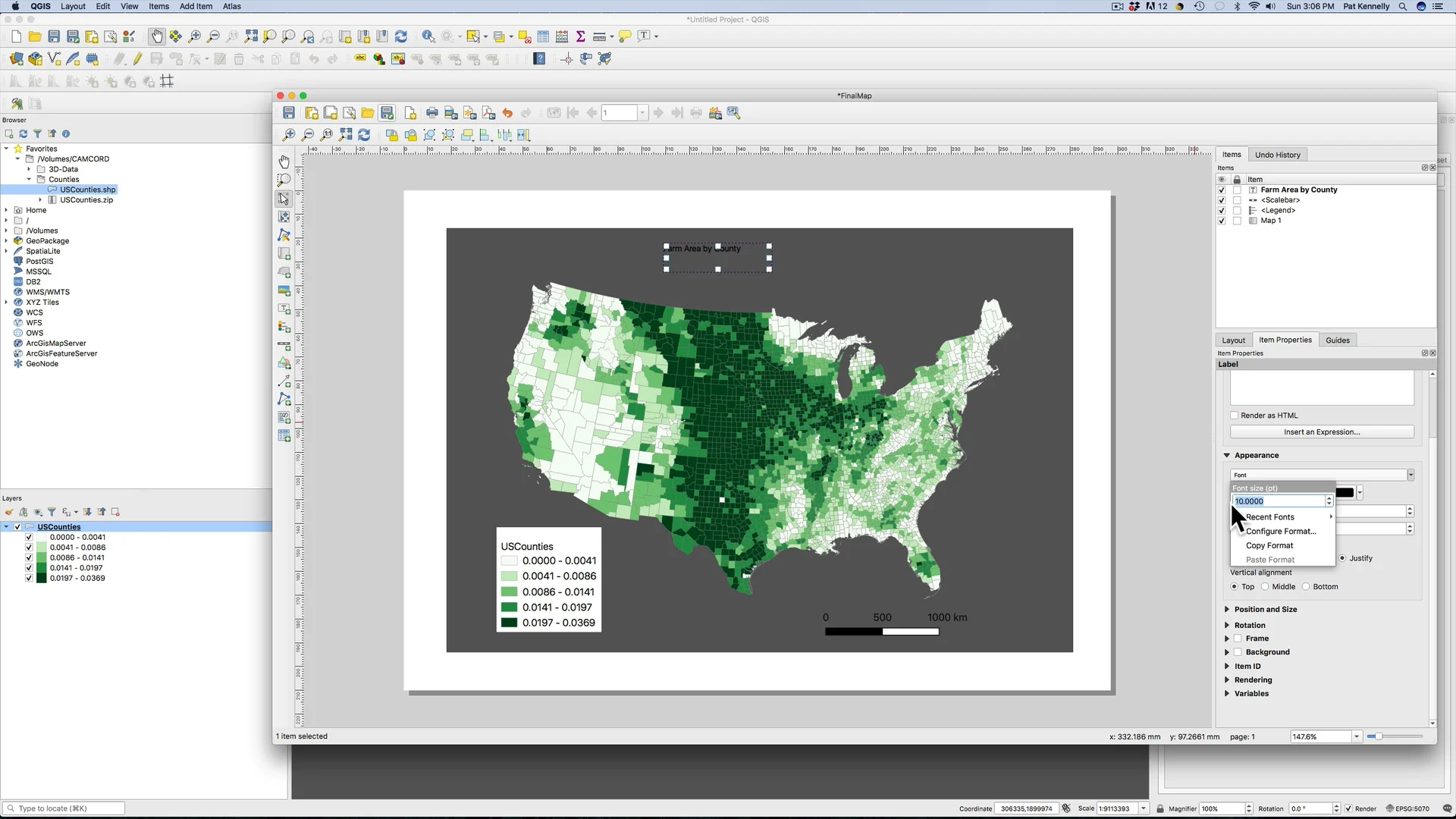Refresh the layout view
The height and width of the screenshot is (819, 1456).
[364, 135]
